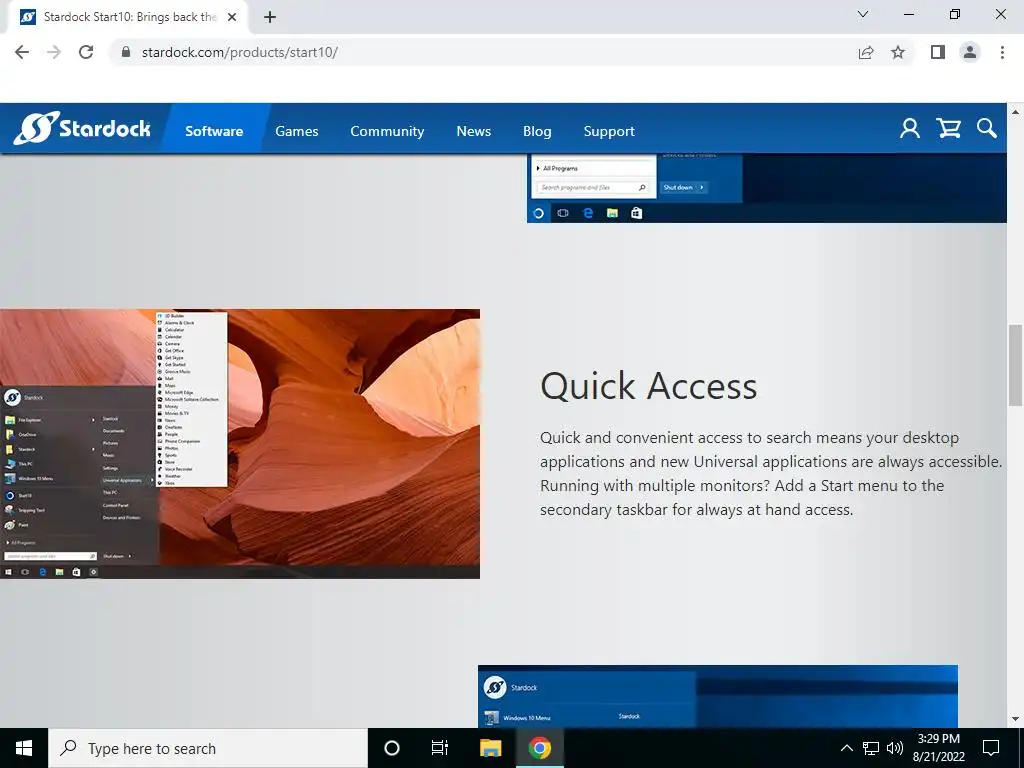The height and width of the screenshot is (768, 1024).
Task: Click the paragraph starting 'Quick and convenient access'
Action: pos(771,473)
